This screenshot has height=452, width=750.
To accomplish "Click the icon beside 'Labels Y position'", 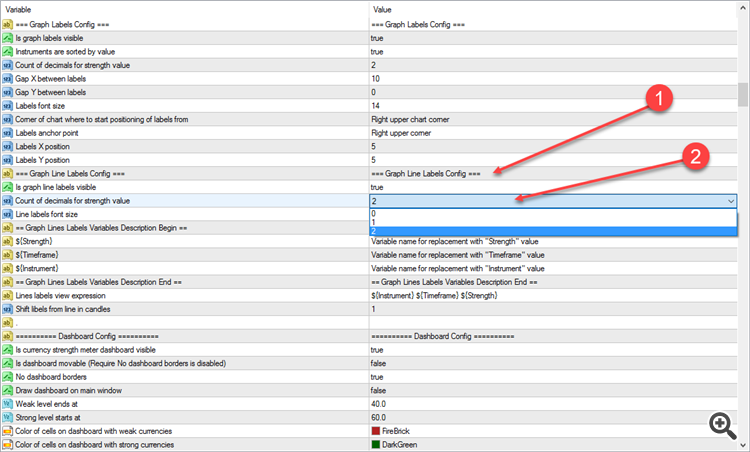I will click(7, 160).
